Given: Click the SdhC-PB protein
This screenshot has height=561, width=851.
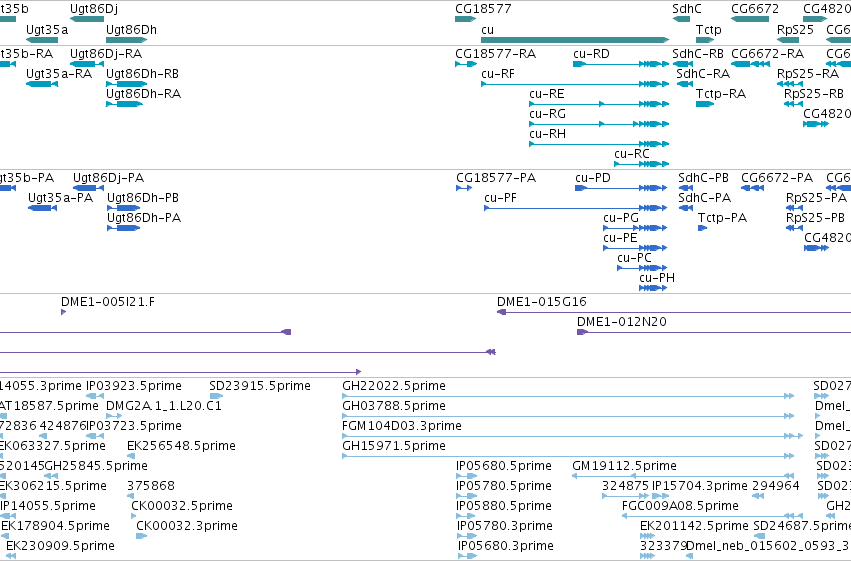Looking at the screenshot, I should 685,188.
